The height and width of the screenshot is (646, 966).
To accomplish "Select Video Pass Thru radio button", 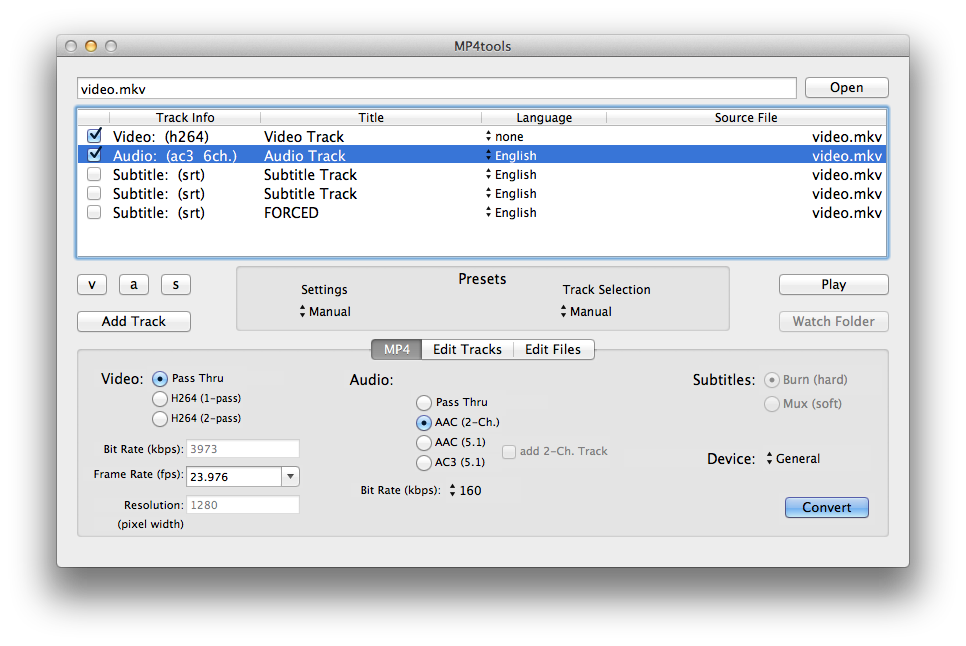I will click(x=160, y=379).
